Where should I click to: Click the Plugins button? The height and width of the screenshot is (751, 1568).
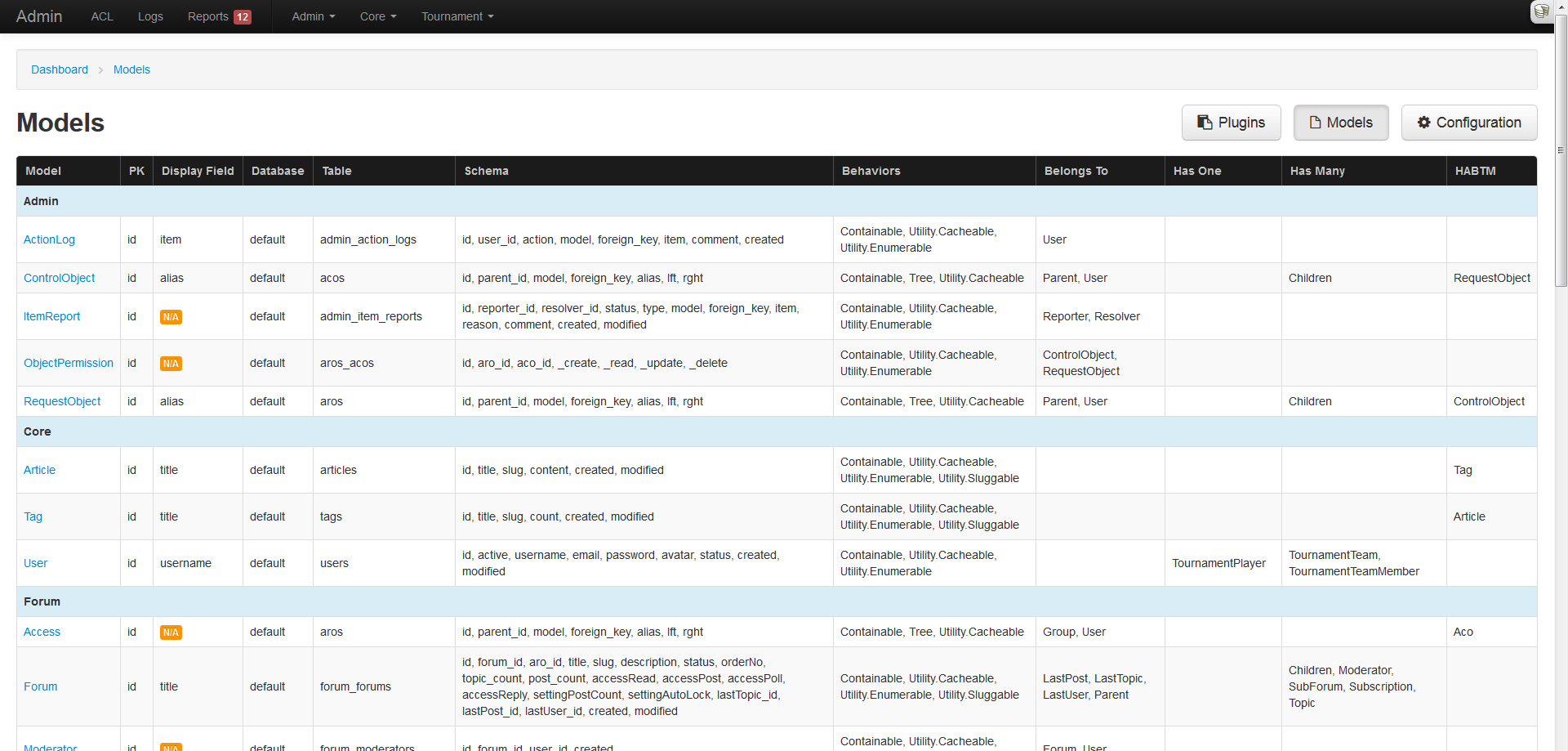(1231, 123)
